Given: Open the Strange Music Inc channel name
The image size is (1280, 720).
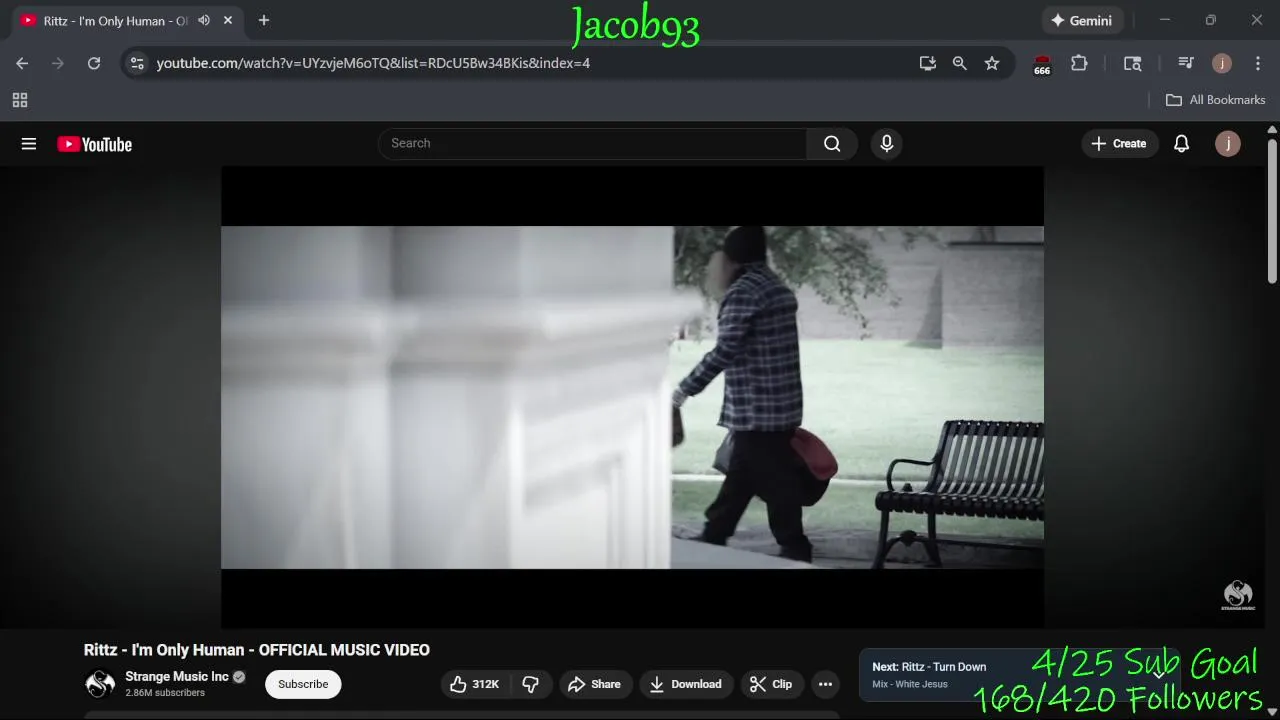Looking at the screenshot, I should point(177,677).
